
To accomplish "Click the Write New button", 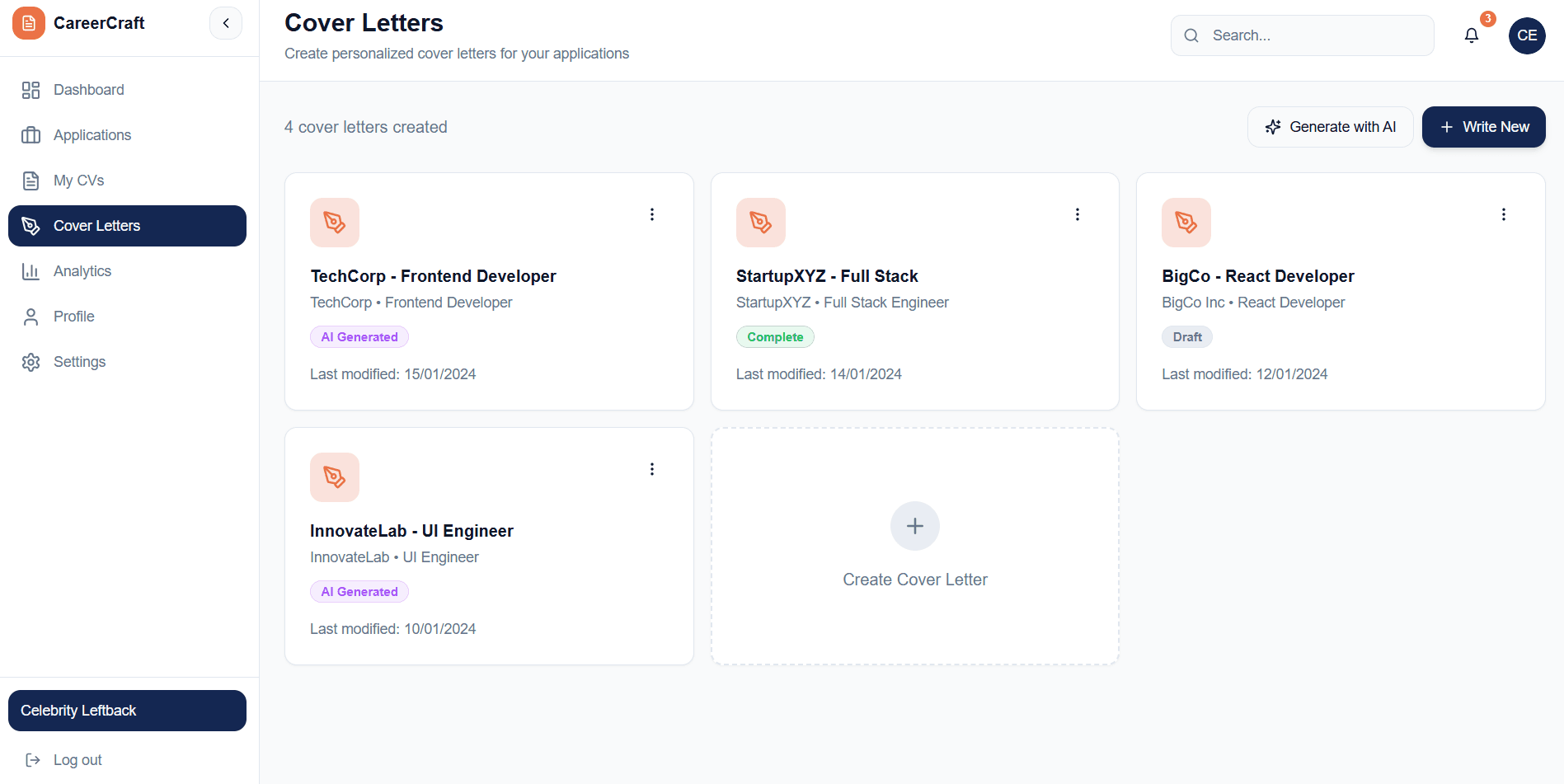I will 1484,127.
